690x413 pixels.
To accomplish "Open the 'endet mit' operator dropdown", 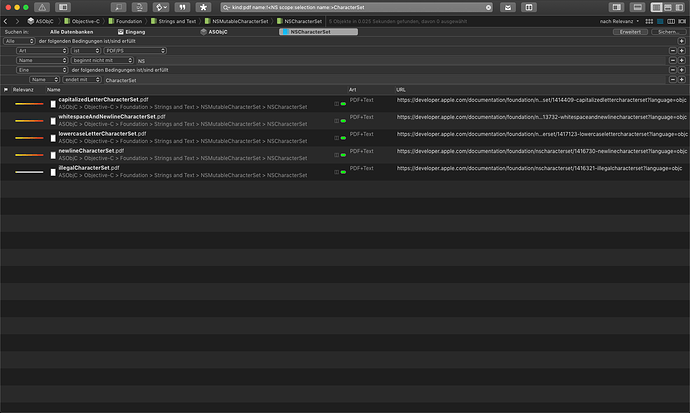I will [x=82, y=80].
